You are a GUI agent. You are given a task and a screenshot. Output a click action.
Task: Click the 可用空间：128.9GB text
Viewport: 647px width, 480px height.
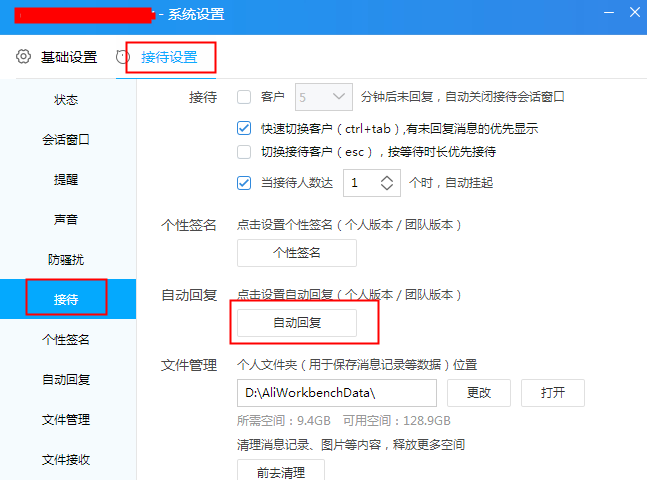click(x=397, y=421)
